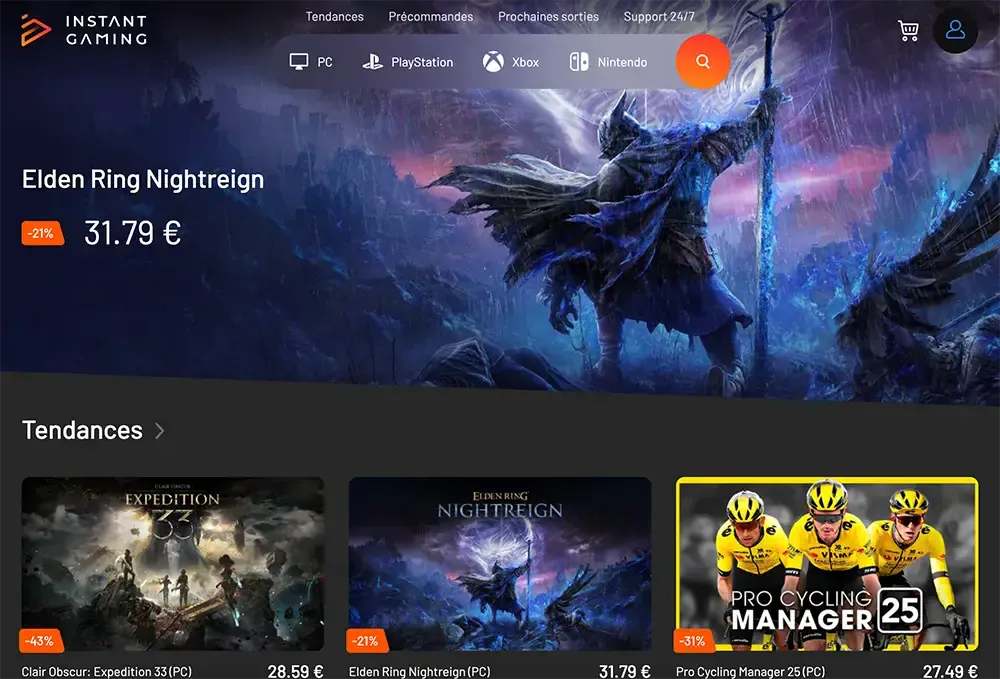This screenshot has width=1000, height=679.
Task: Open Support 24/7 link
Action: 659,17
